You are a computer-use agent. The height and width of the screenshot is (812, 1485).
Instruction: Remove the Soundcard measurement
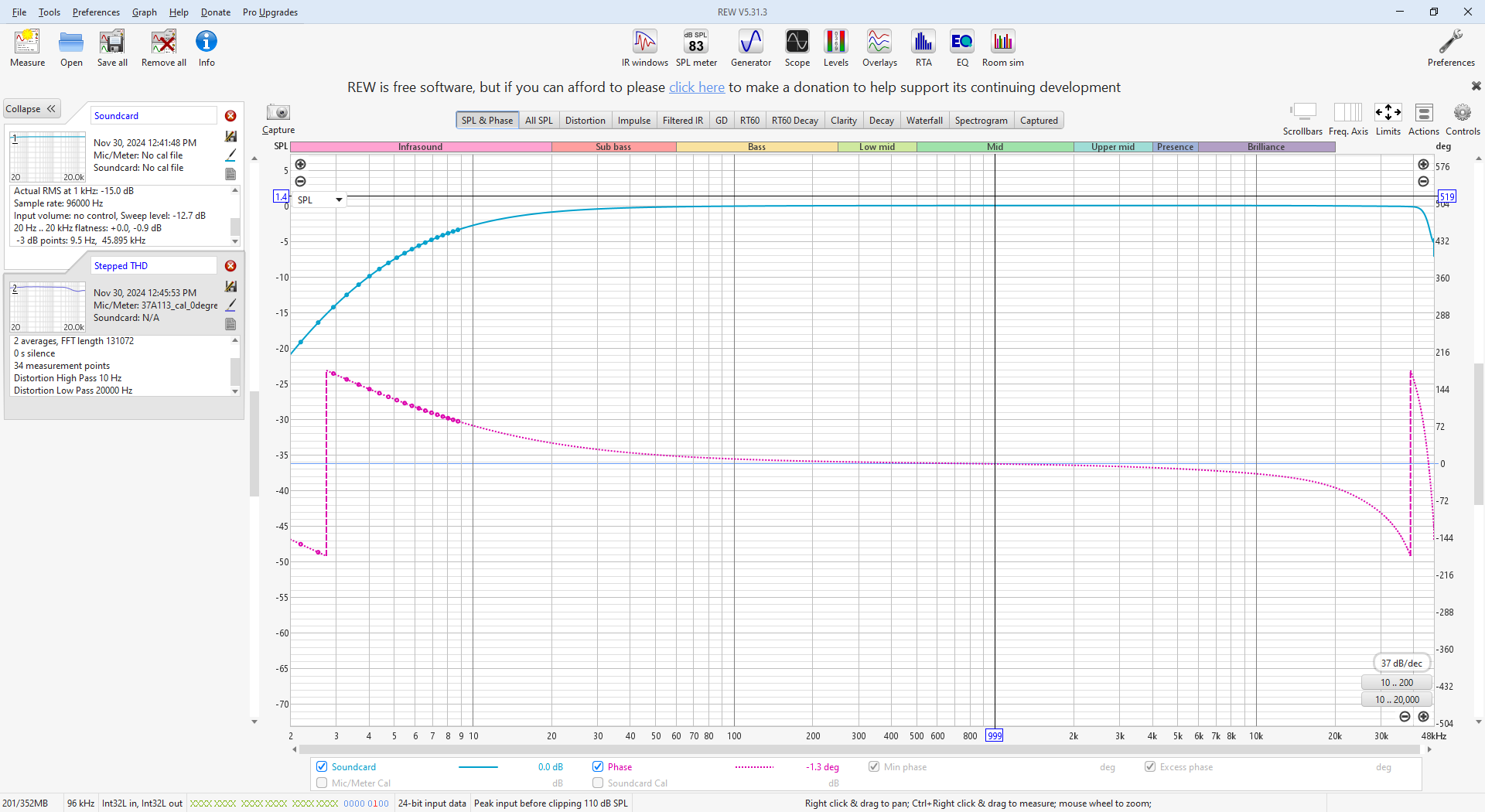pyautogui.click(x=230, y=116)
